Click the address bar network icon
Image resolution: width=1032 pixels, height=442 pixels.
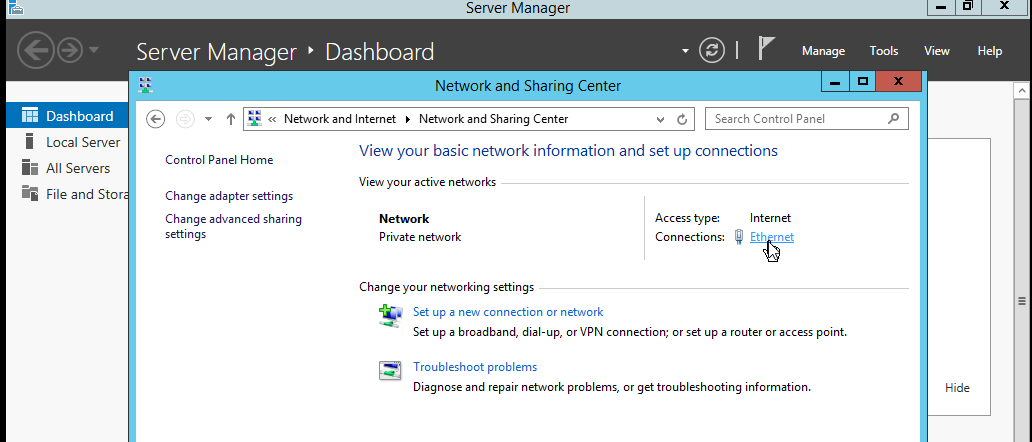coord(255,119)
